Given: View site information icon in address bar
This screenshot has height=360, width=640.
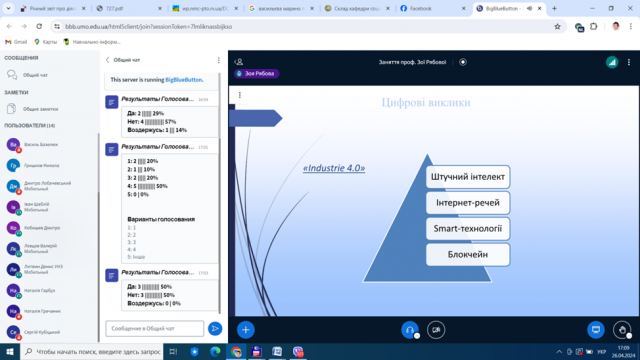Looking at the screenshot, I should click(x=57, y=27).
